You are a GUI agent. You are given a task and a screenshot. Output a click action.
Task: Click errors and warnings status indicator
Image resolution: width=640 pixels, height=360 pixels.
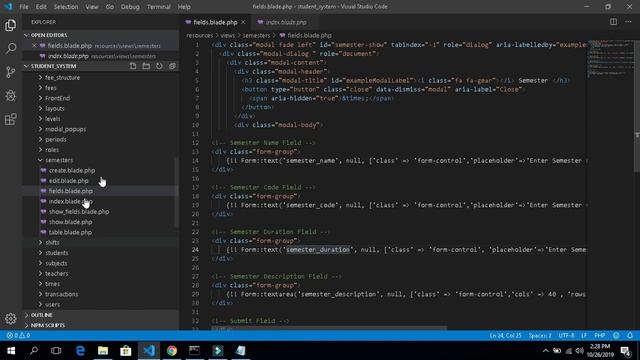(18, 336)
